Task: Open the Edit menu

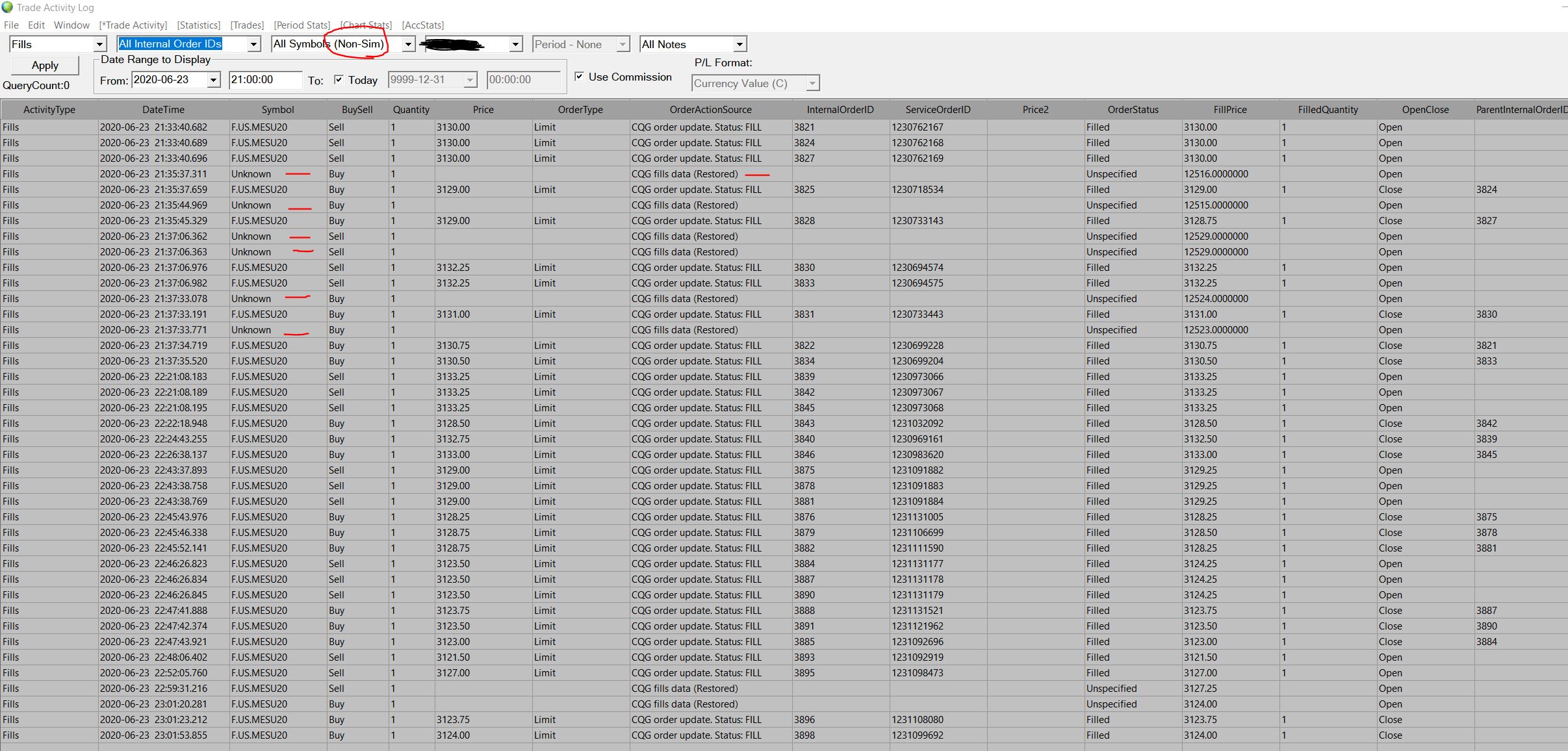Action: (36, 25)
